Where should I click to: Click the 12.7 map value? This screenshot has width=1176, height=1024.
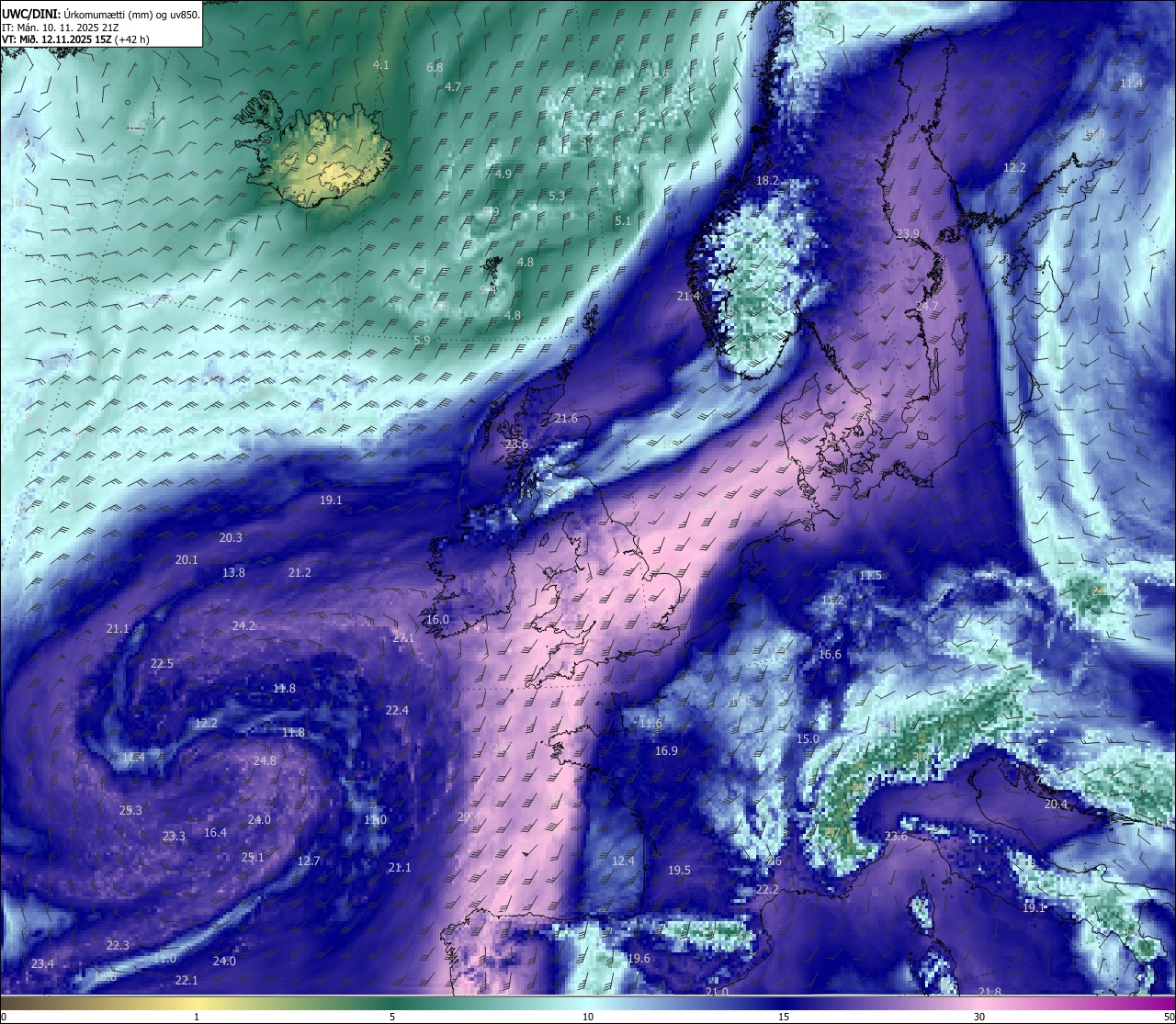click(309, 861)
